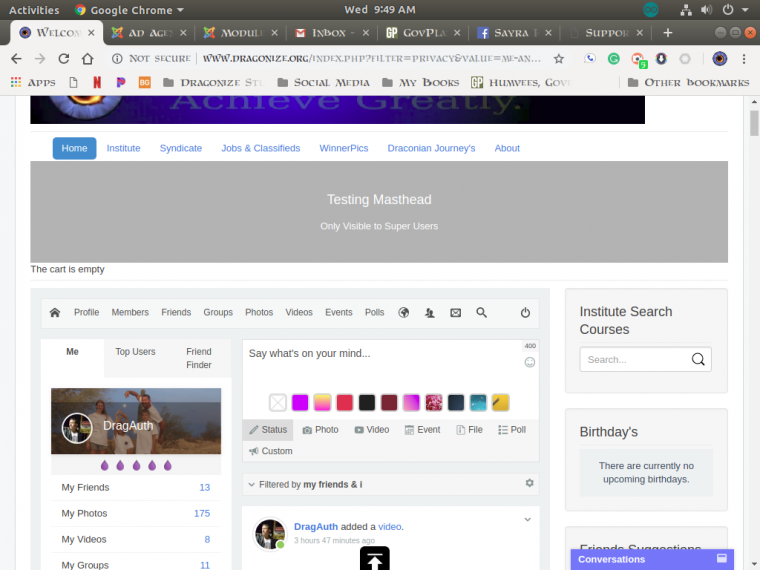Screen dimensions: 760x570
Task: Open the Apps bookmarks shortcut
Action: pos(33,82)
